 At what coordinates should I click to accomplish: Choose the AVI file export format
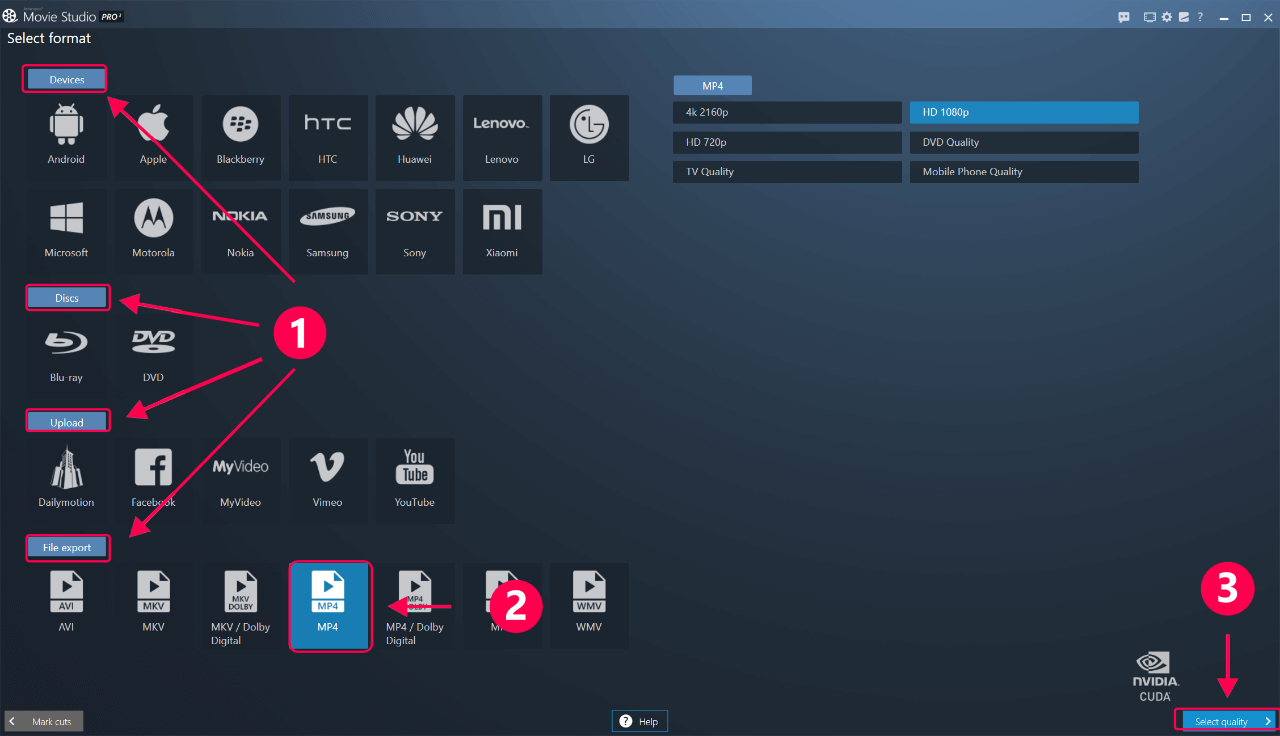pyautogui.click(x=66, y=606)
